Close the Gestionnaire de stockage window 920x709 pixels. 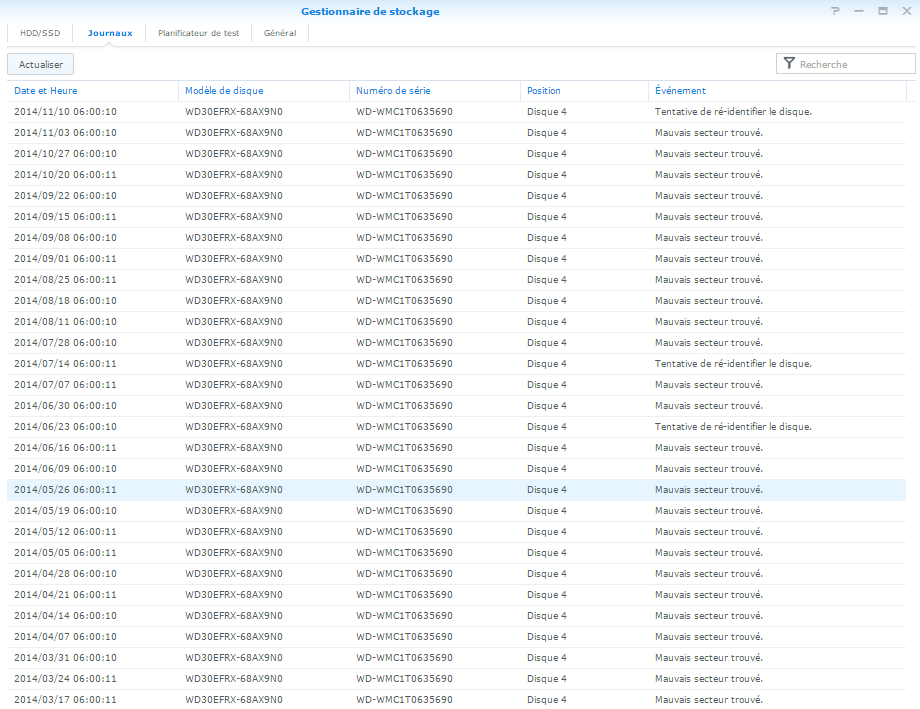point(906,11)
